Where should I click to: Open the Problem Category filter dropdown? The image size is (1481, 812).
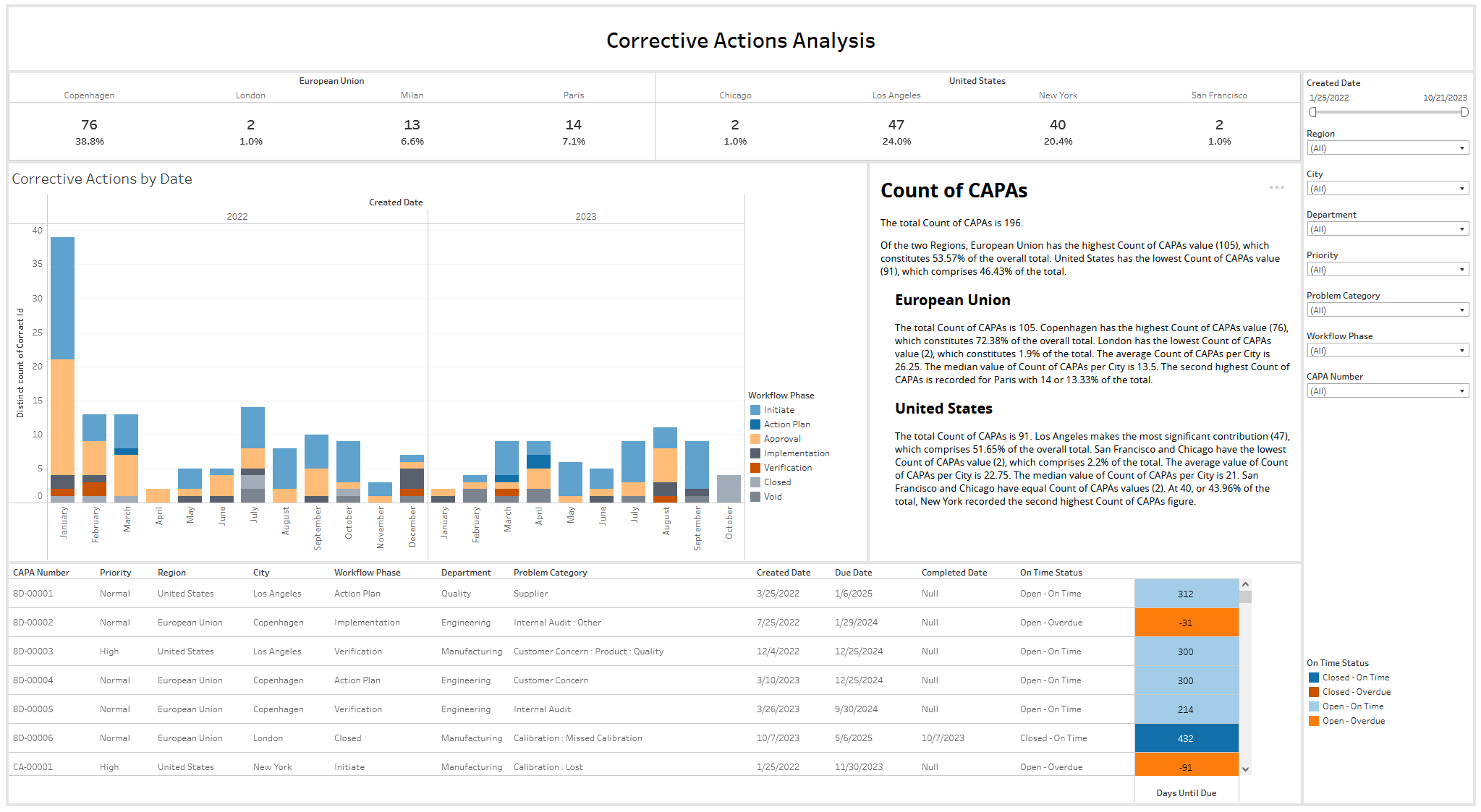tap(1388, 310)
